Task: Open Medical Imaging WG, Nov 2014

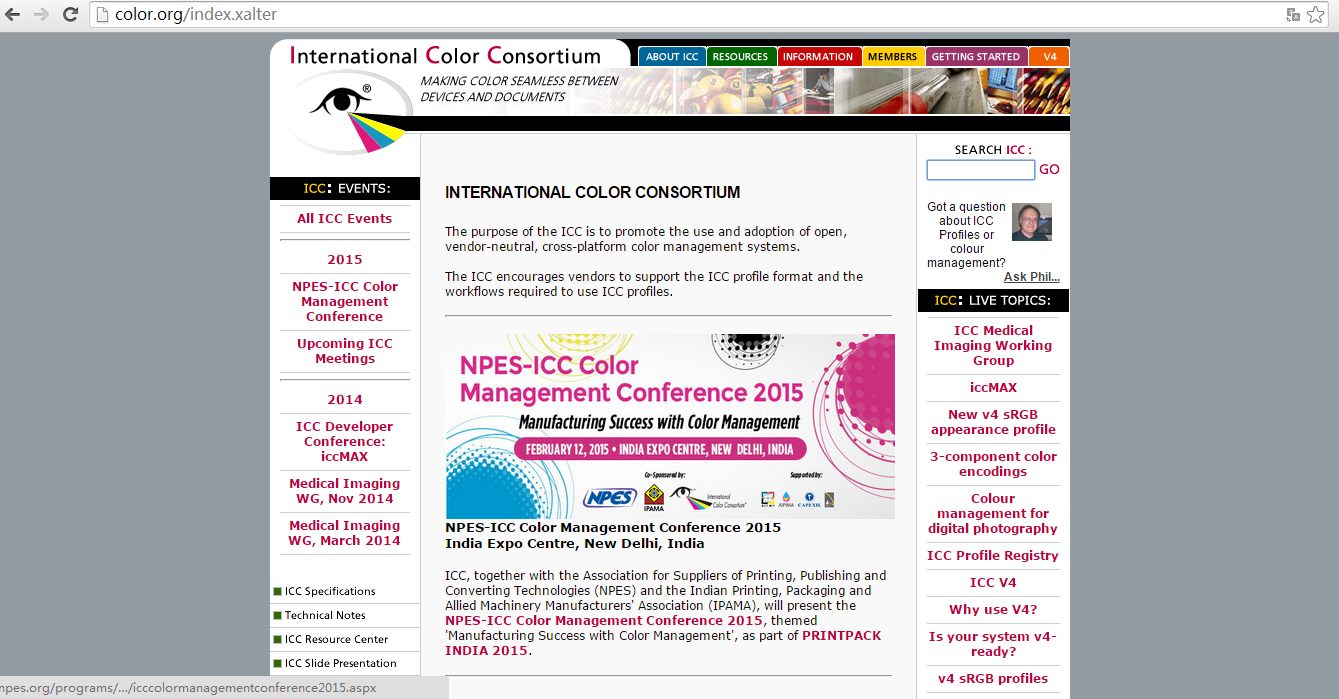Action: [x=345, y=491]
